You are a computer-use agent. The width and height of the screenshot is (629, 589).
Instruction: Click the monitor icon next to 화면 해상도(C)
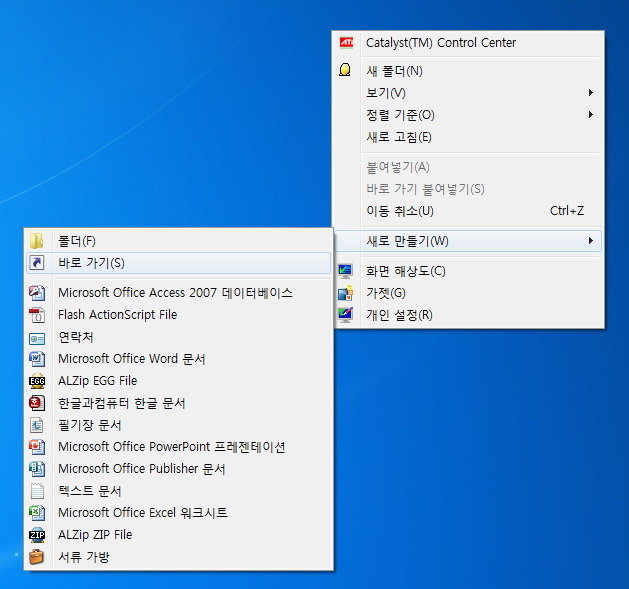coord(345,271)
